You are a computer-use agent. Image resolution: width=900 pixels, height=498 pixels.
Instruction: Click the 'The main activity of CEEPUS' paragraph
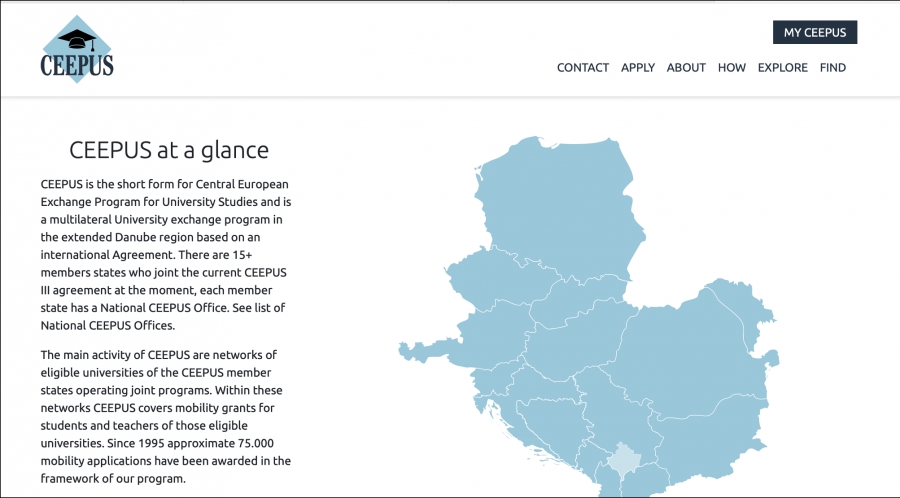(166, 417)
